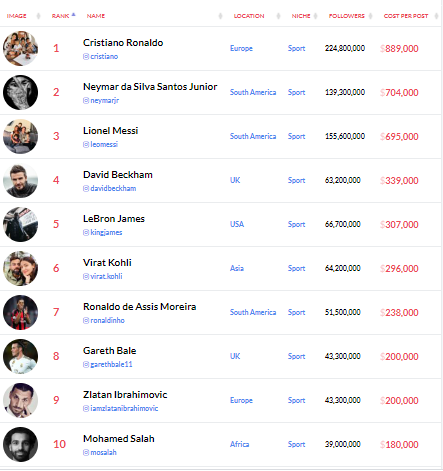Viewport: 443px width, 471px height.
Task: Click the Name column sort arrows
Action: (x=220, y=16)
